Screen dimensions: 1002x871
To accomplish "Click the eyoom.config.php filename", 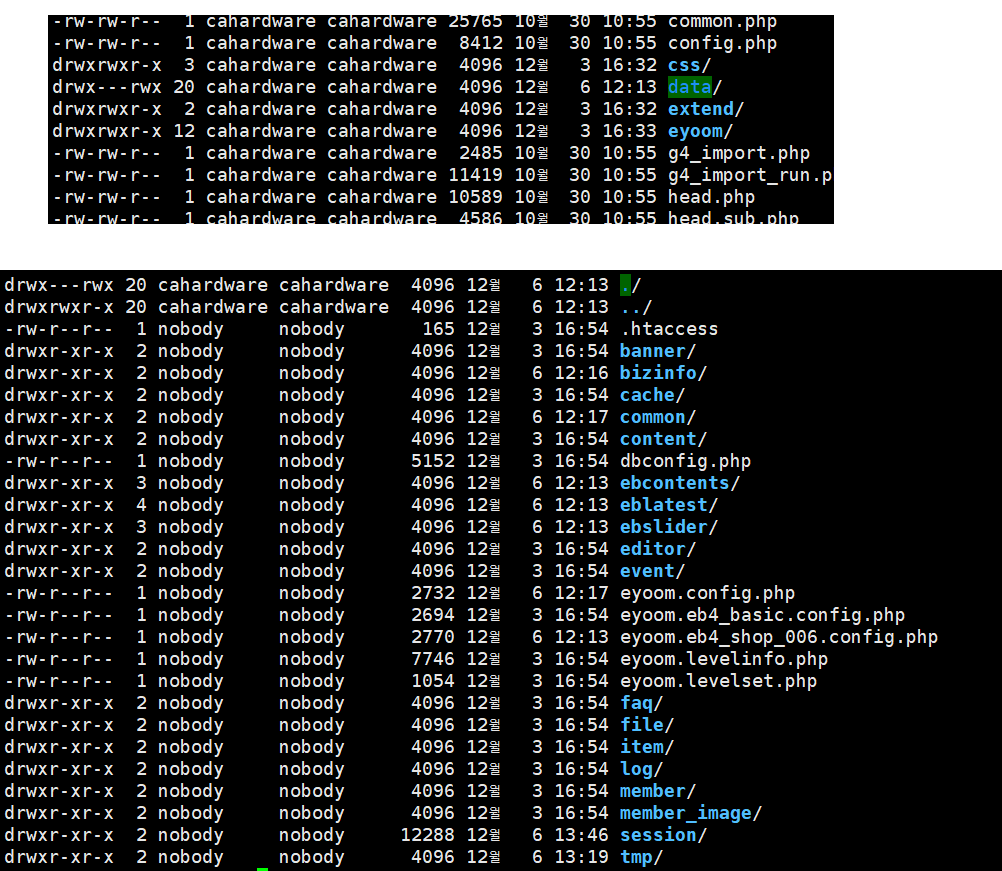I will [707, 594].
